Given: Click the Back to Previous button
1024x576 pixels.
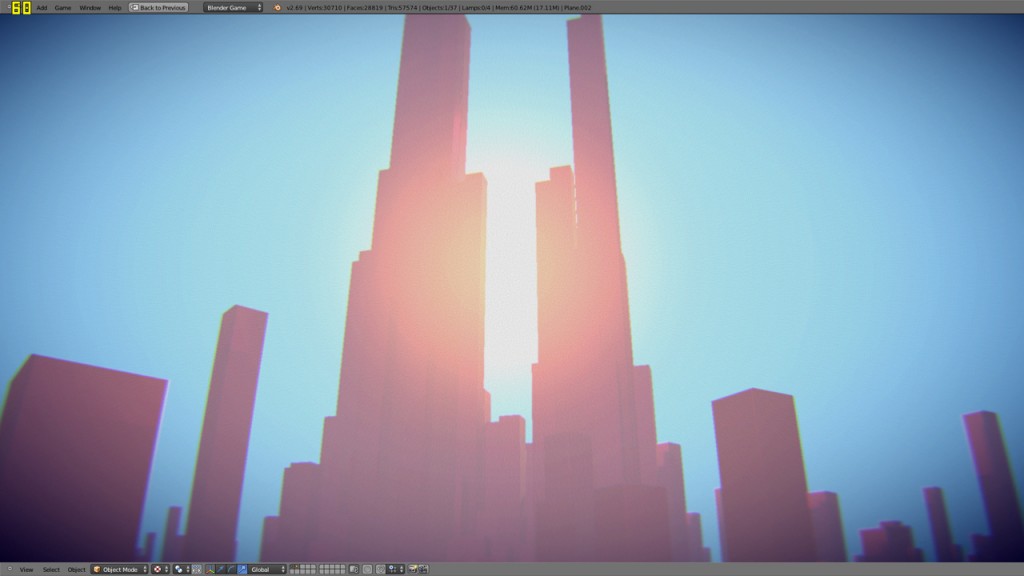Looking at the screenshot, I should point(158,5).
